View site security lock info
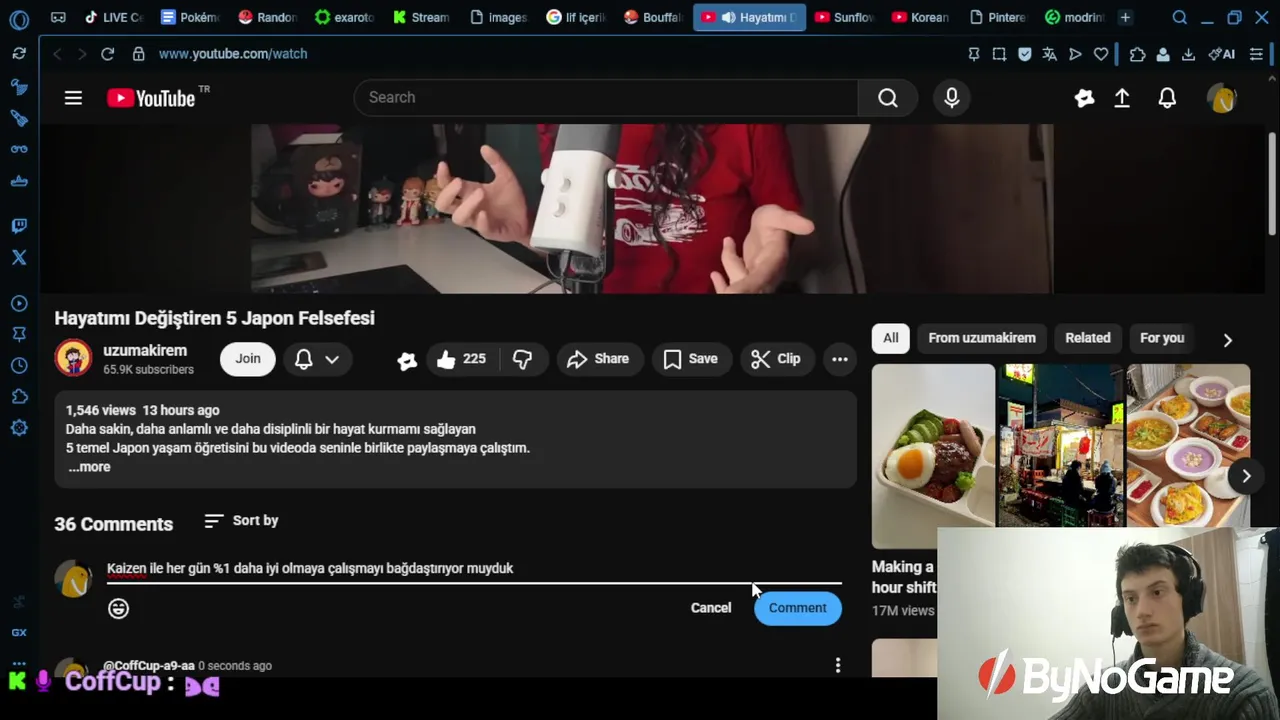Image resolution: width=1280 pixels, height=720 pixels. 138,54
